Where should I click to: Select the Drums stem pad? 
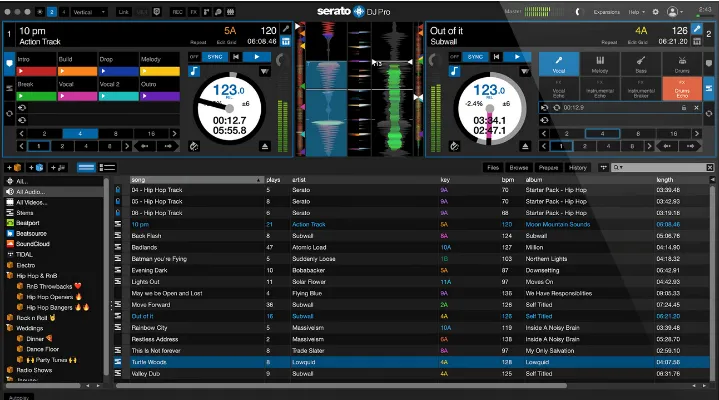point(682,64)
